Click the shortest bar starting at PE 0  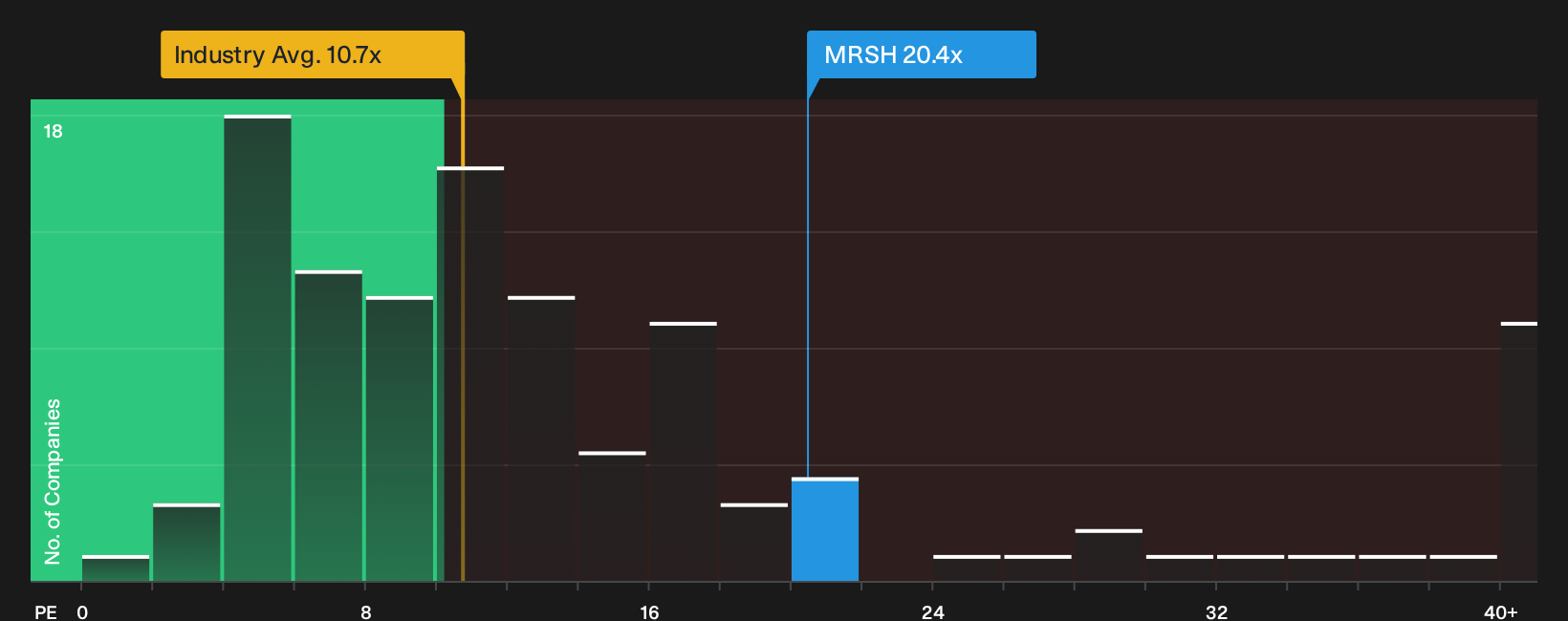coord(116,568)
